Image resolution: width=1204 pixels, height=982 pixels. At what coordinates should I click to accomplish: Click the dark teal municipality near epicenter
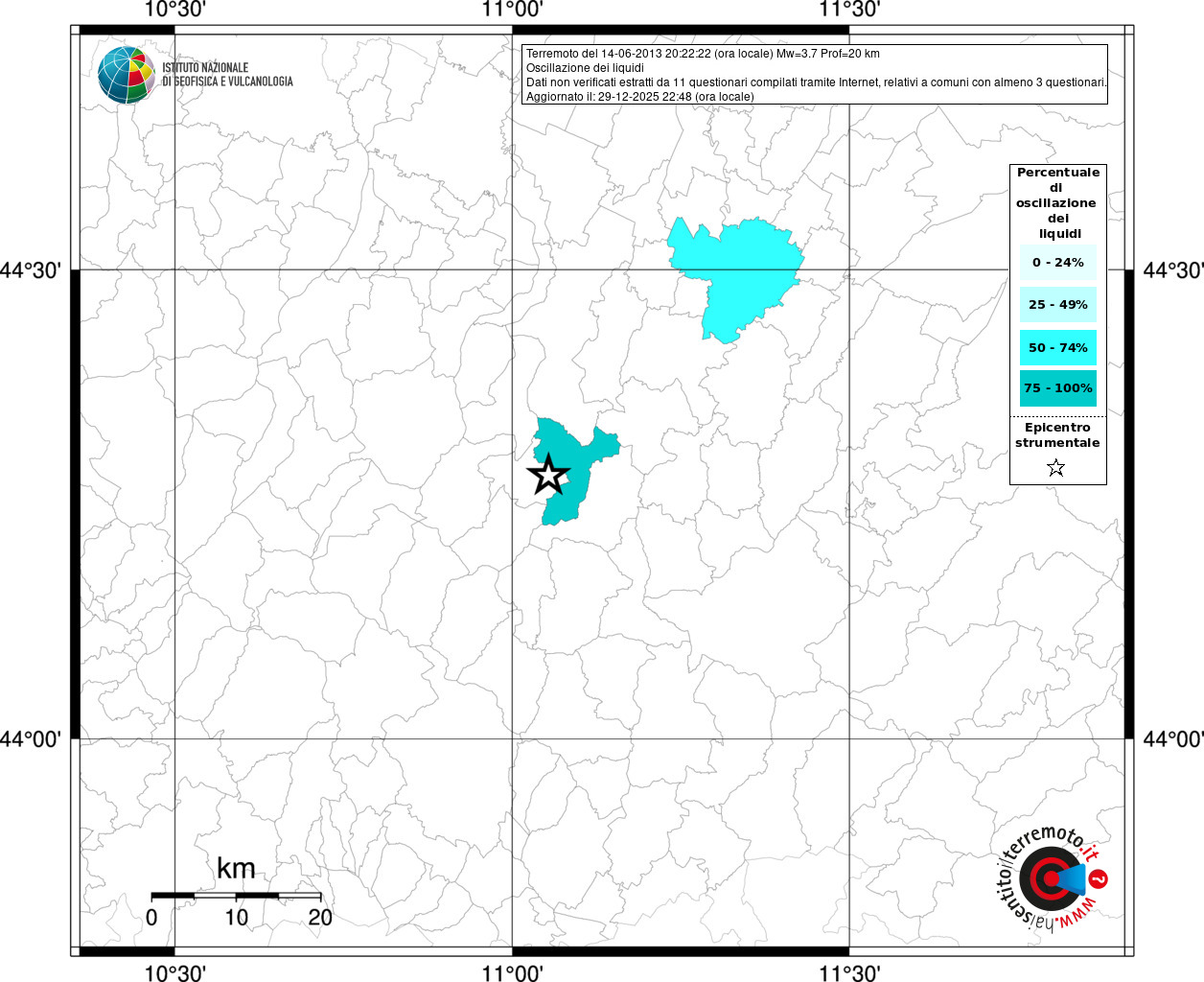pyautogui.click(x=577, y=470)
